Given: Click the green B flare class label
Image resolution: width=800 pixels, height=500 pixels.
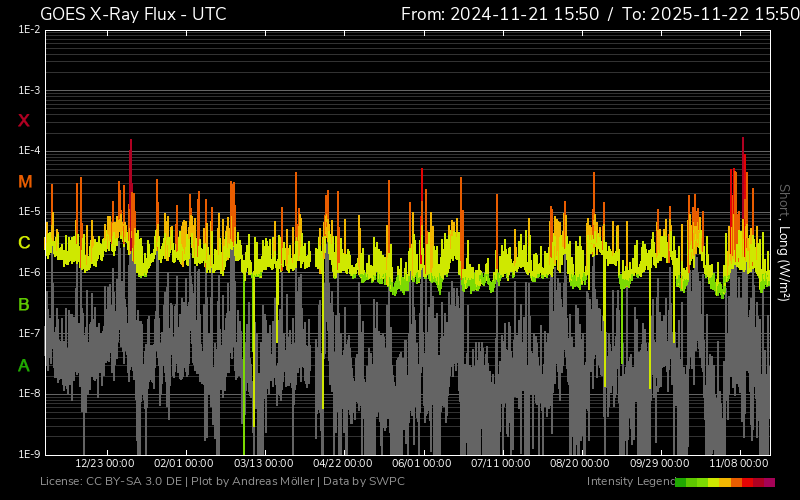Looking at the screenshot, I should tap(24, 304).
